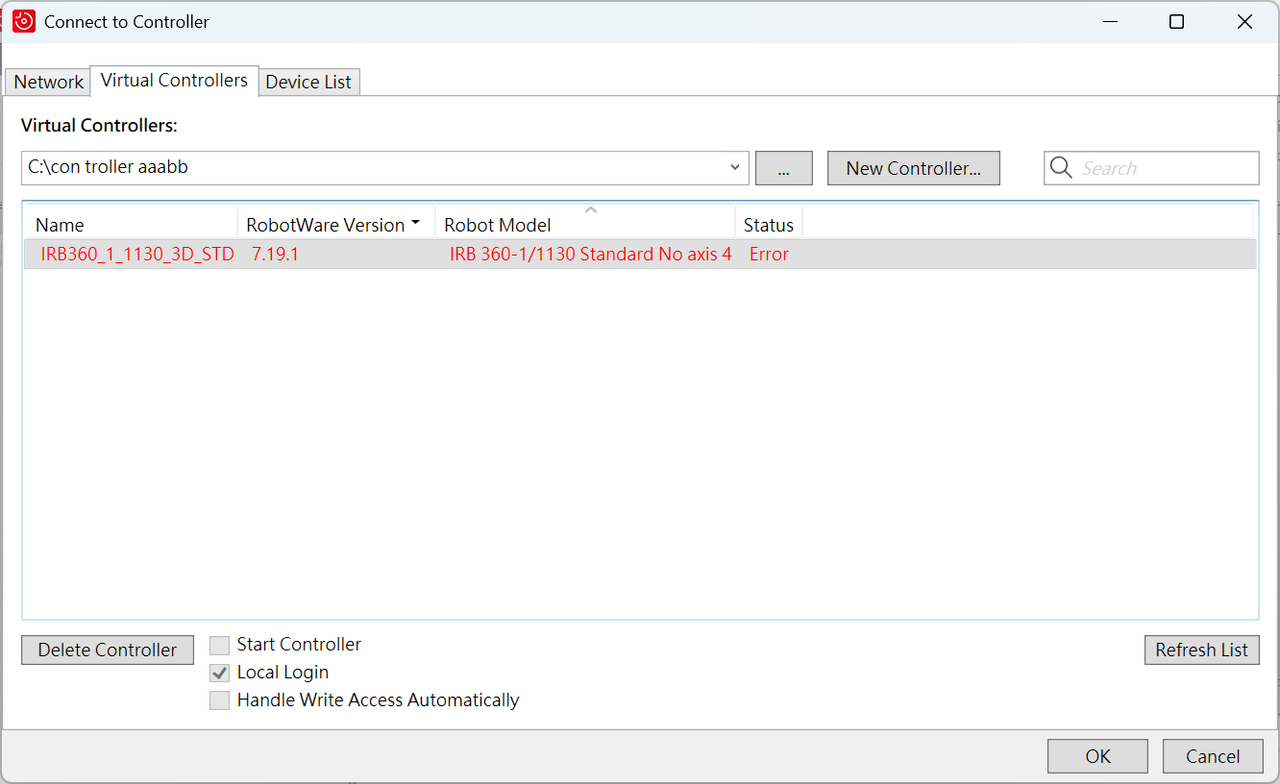Open the Device List tab

click(308, 82)
